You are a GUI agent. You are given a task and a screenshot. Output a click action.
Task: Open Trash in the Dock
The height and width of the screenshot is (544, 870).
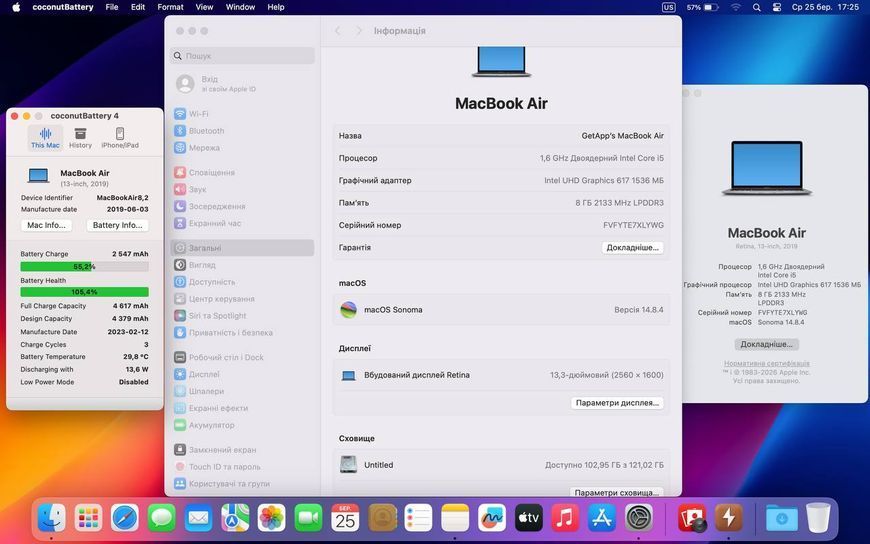point(818,518)
